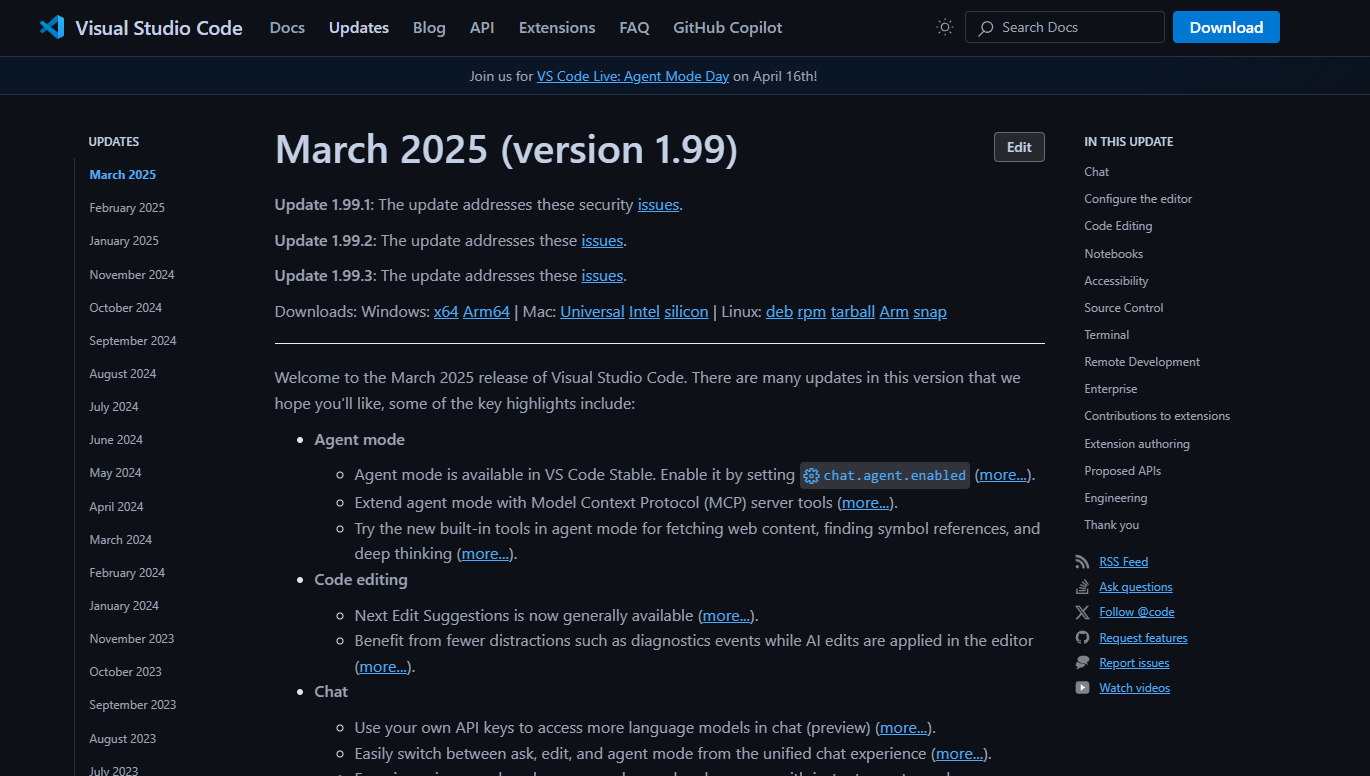The image size is (1370, 776).
Task: Open issues link for Update 1.99.3
Action: (x=602, y=275)
